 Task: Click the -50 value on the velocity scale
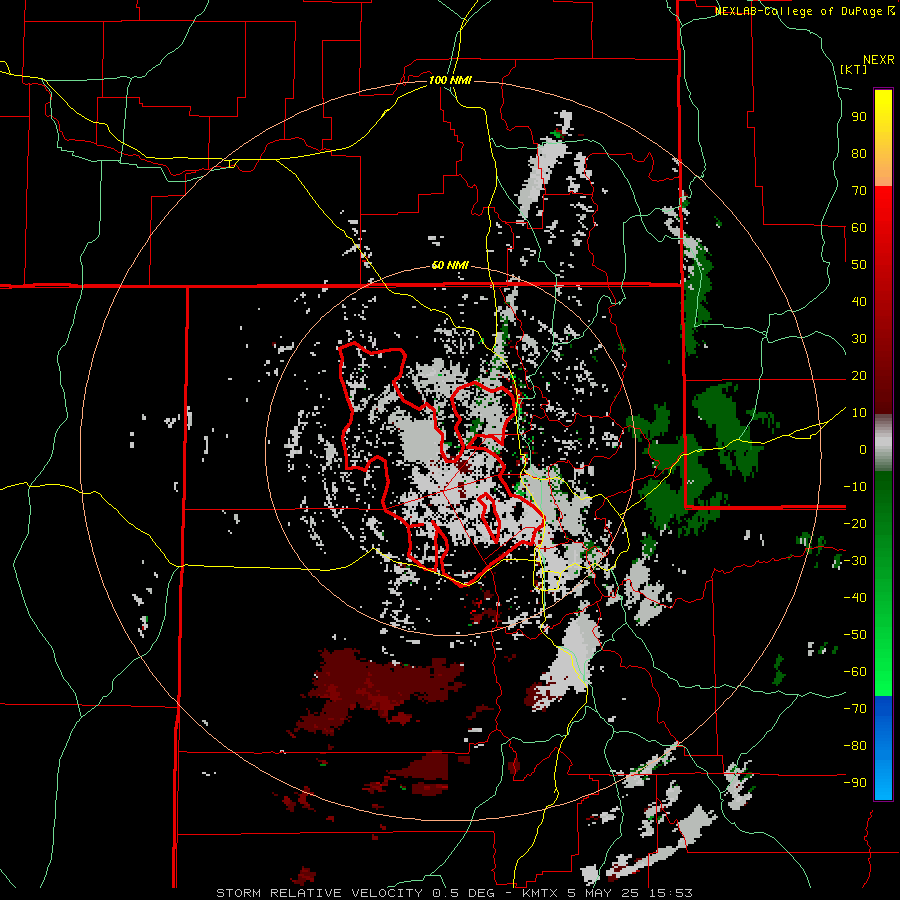855,635
